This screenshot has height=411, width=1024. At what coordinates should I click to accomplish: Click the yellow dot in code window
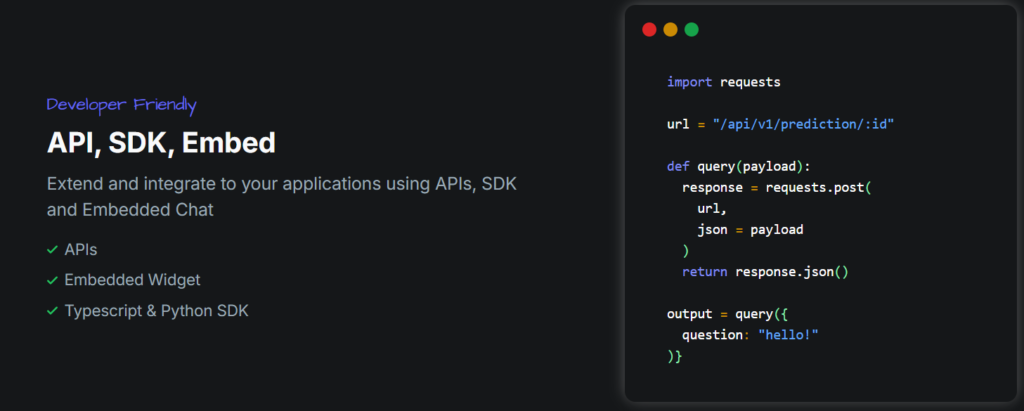(x=670, y=30)
